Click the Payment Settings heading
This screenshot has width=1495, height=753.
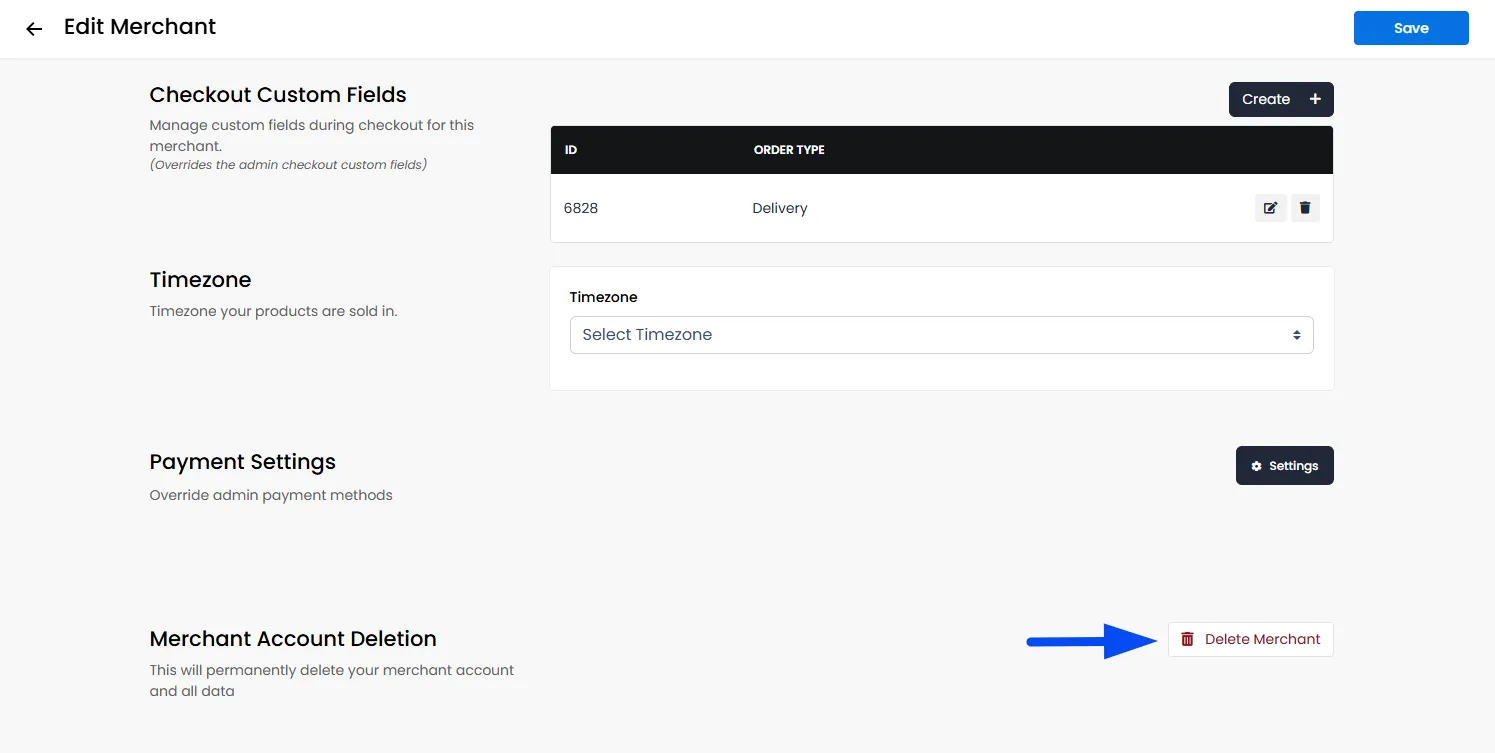pos(242,462)
